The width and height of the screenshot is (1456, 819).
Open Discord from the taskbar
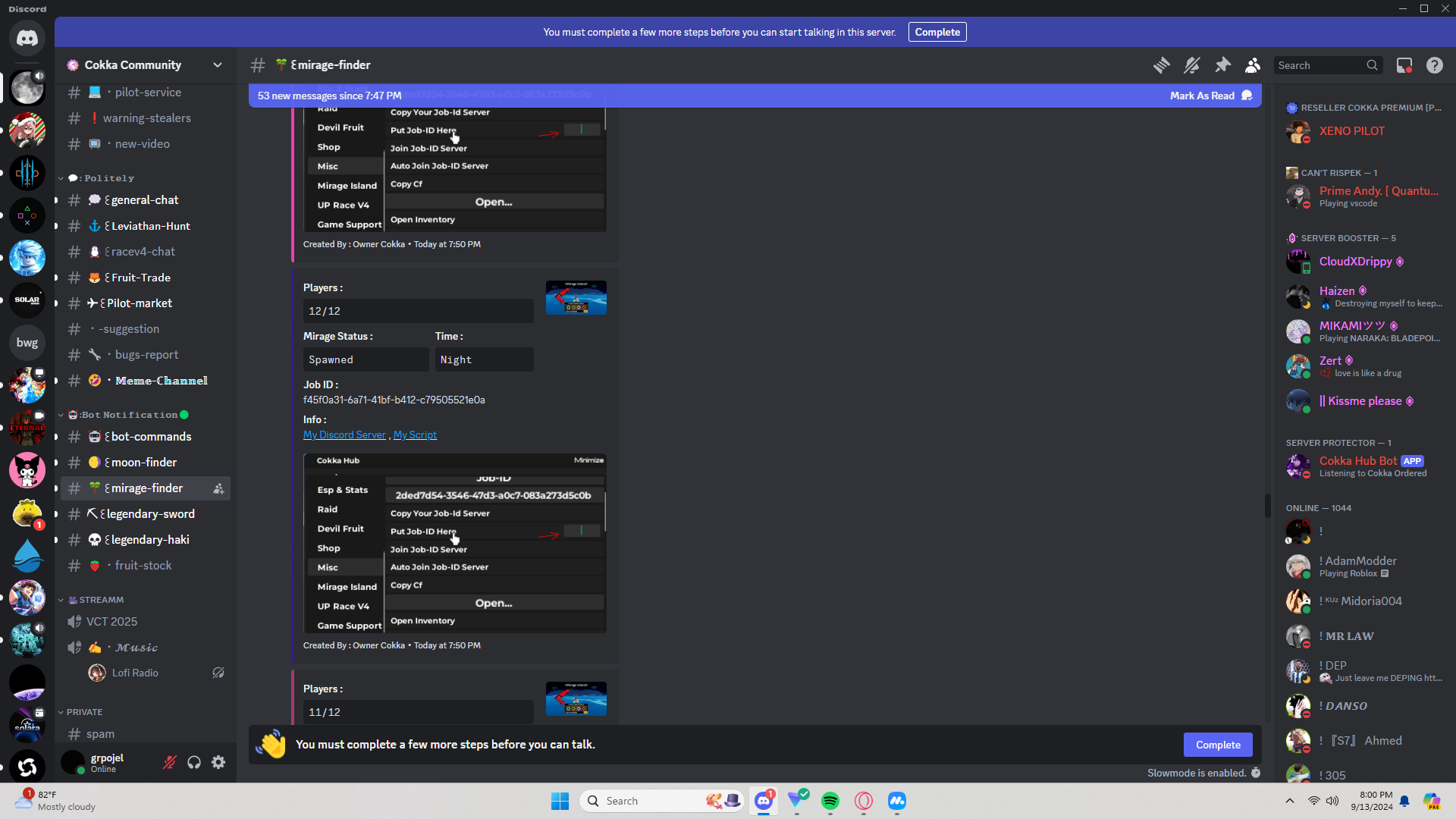coord(764,801)
